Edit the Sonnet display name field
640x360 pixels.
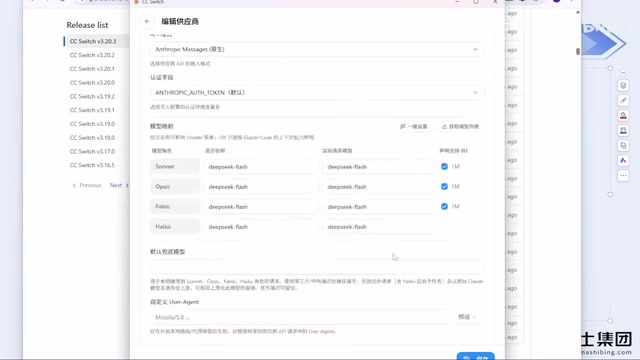[261, 167]
